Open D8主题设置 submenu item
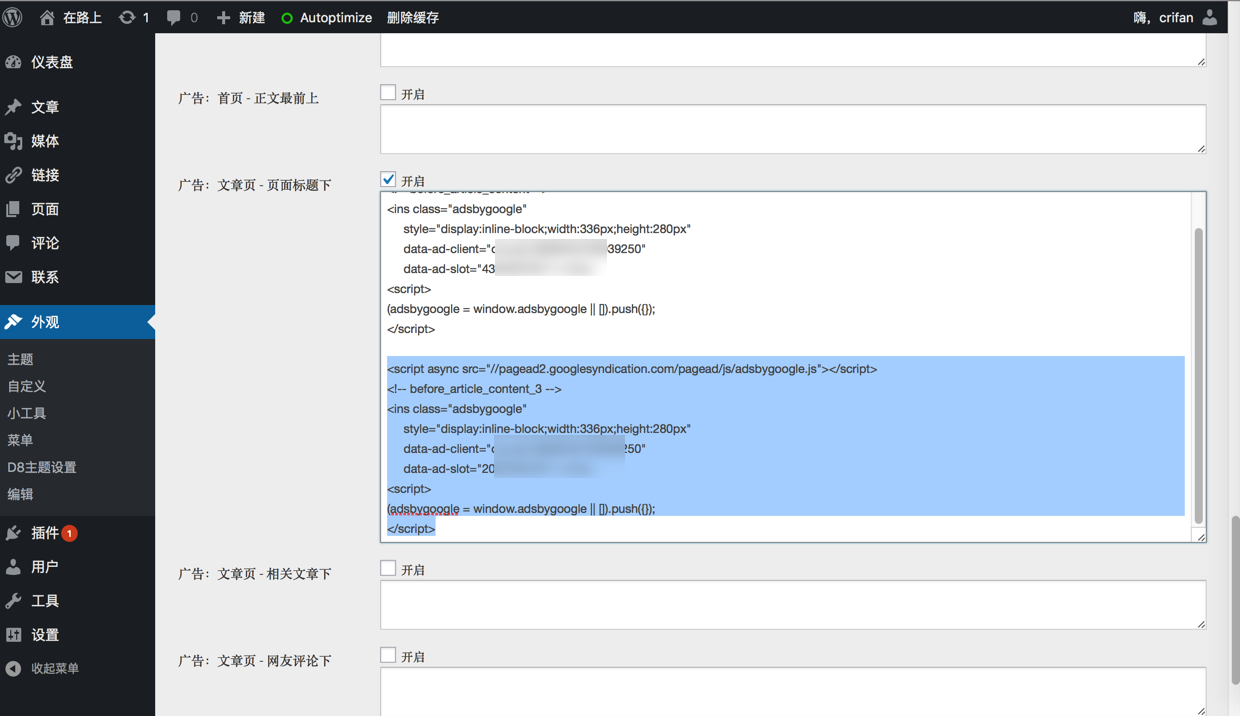Screen dimensions: 1240x716 42,467
